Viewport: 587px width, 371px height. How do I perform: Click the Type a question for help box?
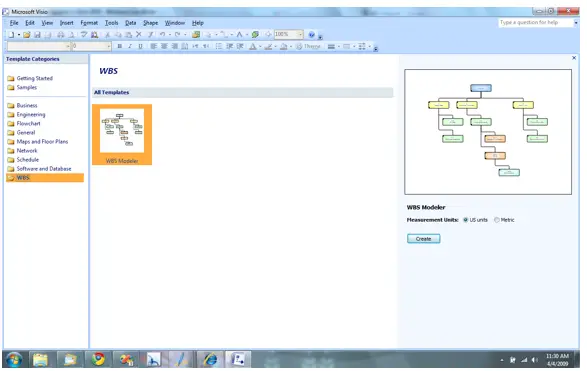tap(535, 23)
